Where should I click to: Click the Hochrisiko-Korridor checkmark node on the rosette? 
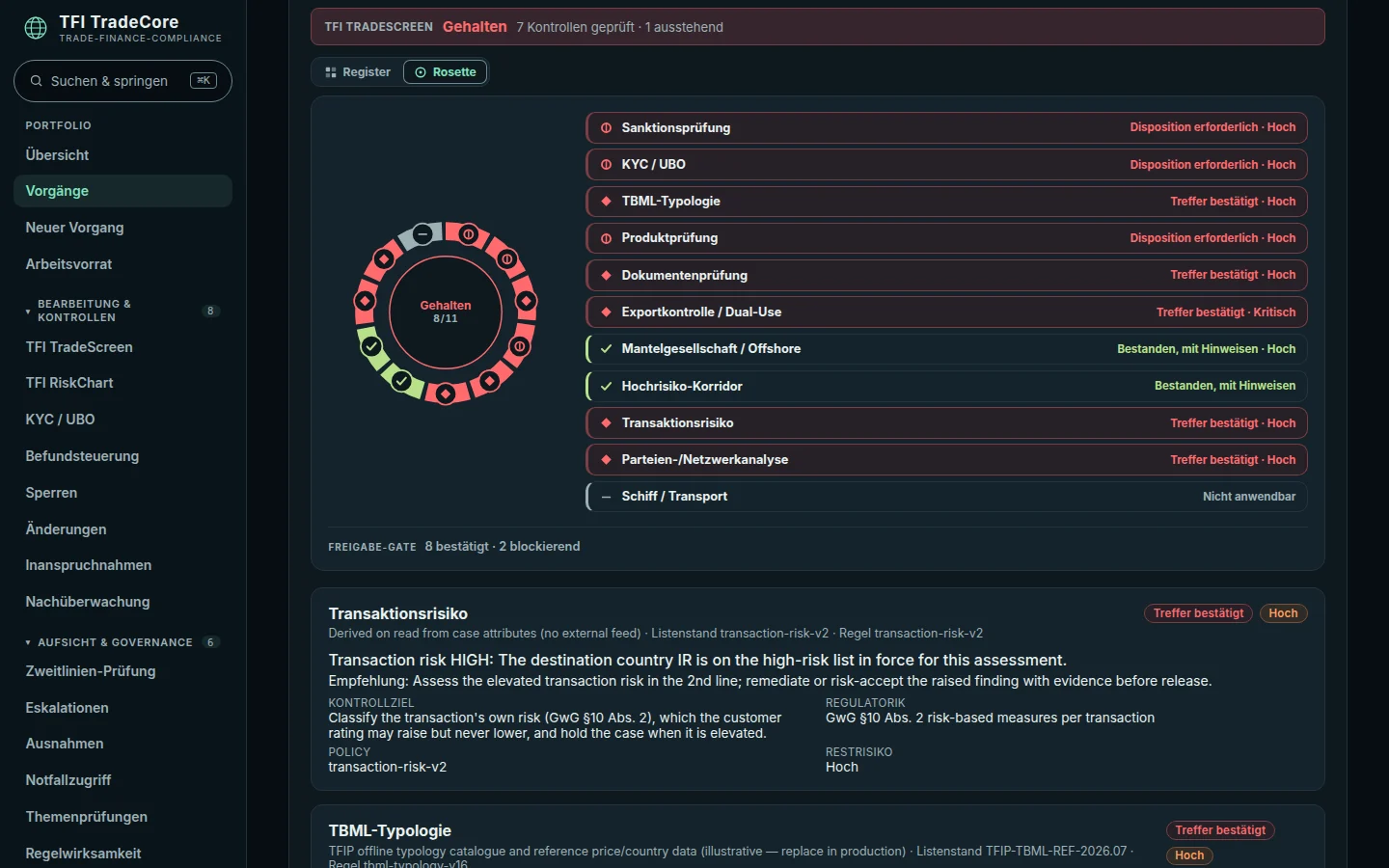[x=371, y=346]
